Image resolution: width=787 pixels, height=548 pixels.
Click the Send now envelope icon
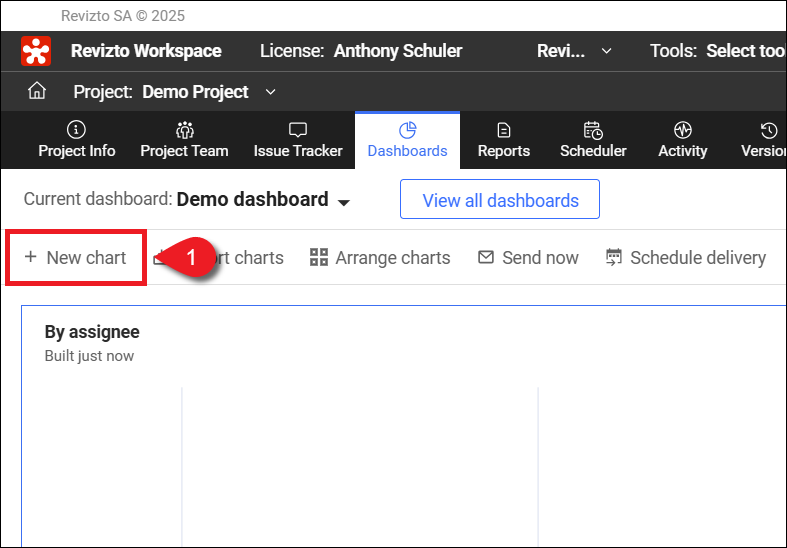click(486, 258)
